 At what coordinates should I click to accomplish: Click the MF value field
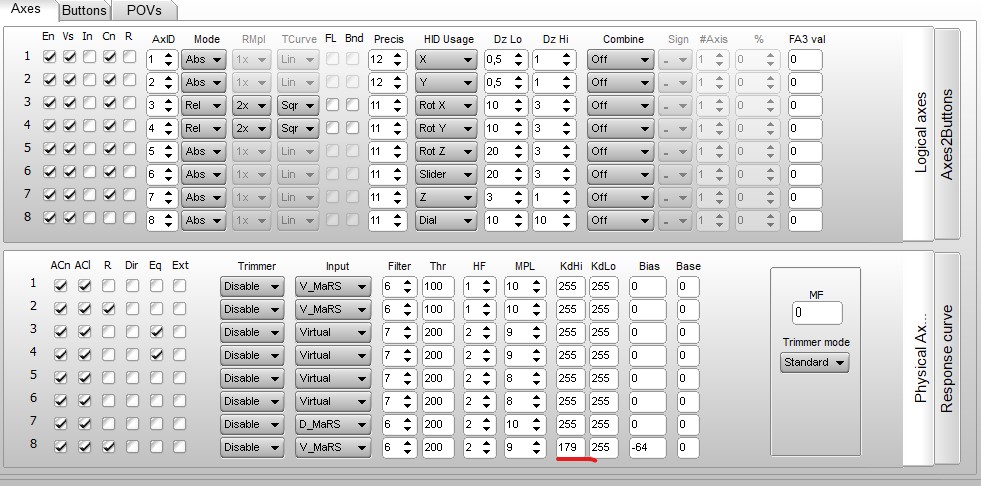pyautogui.click(x=816, y=312)
